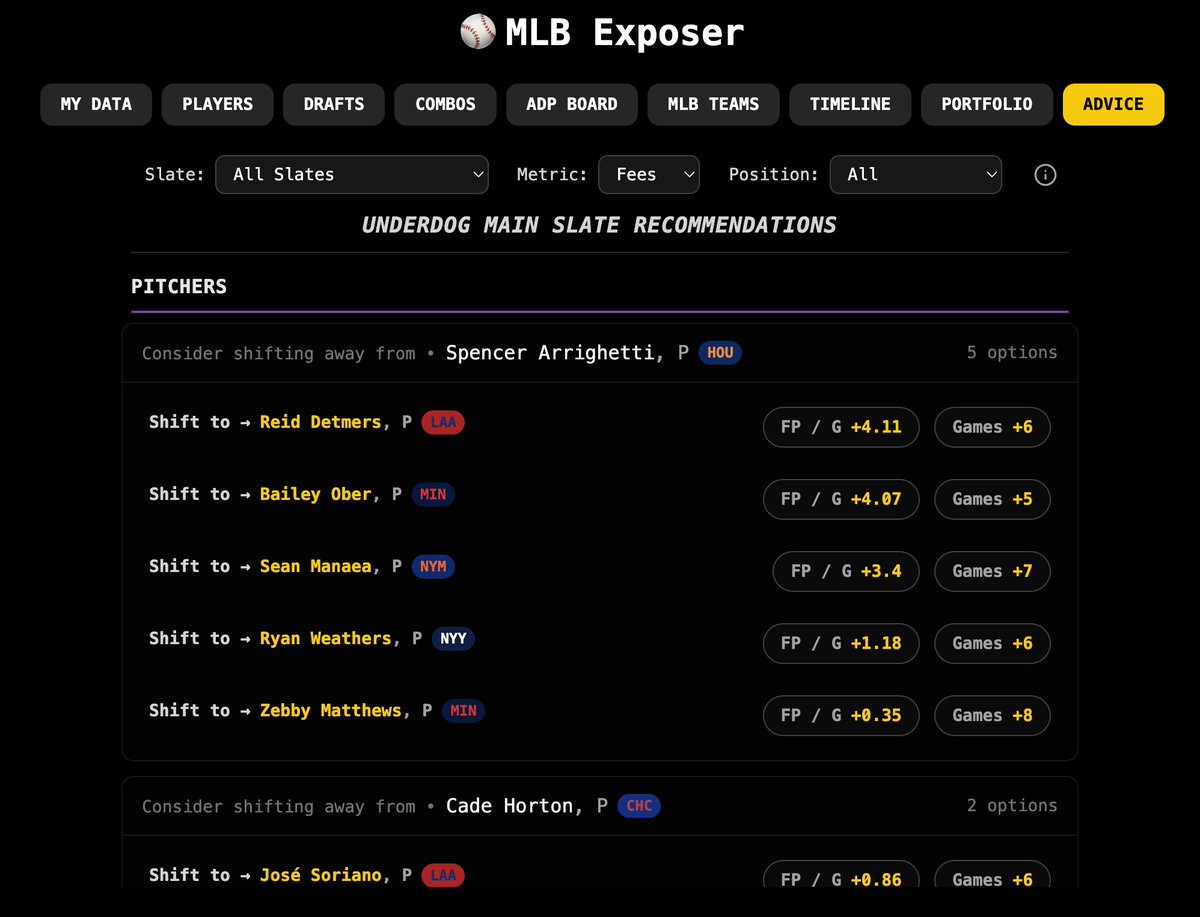Open the Sean Manaea player link

[315, 566]
